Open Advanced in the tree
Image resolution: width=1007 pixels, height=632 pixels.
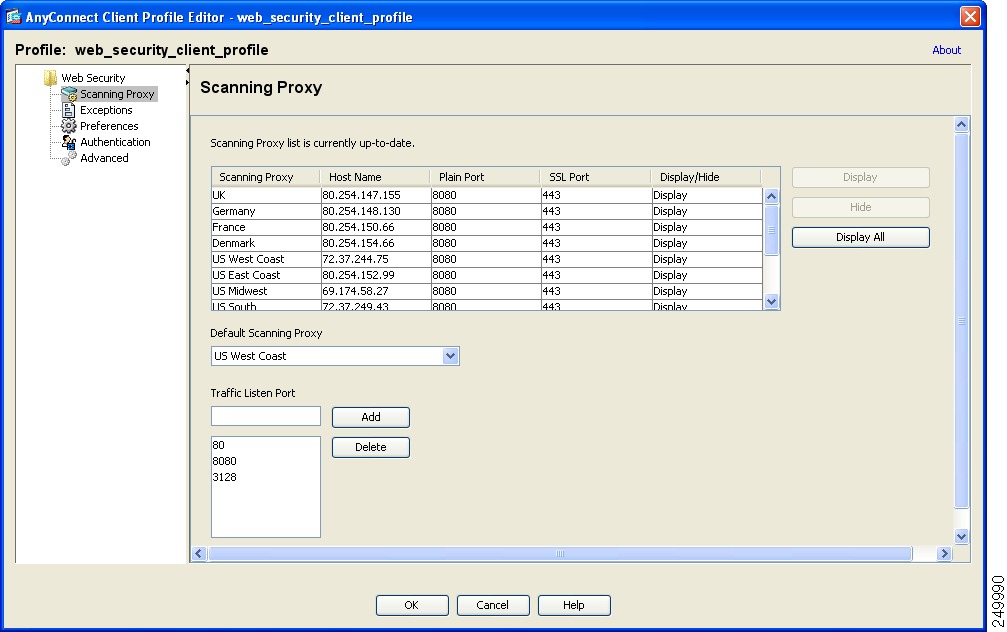(104, 158)
